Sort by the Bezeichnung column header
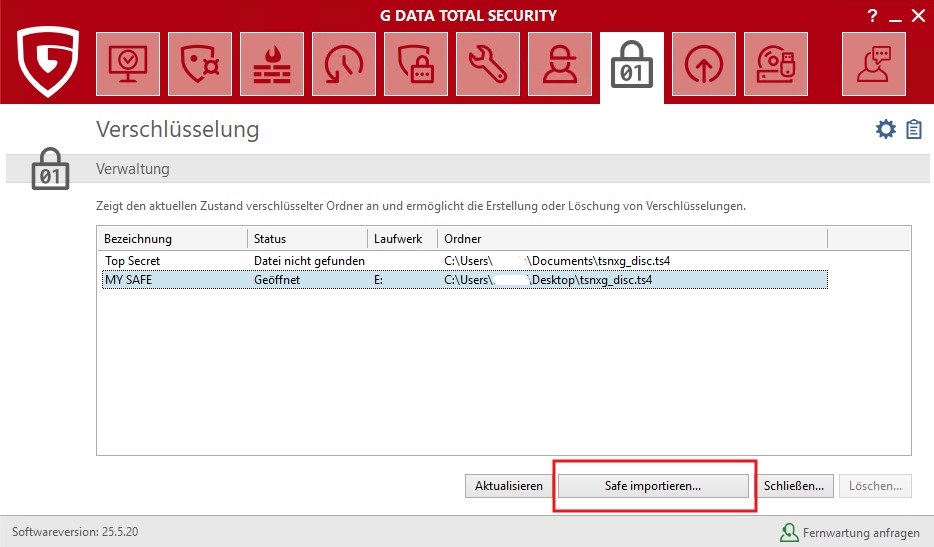The image size is (934, 547). tap(172, 238)
